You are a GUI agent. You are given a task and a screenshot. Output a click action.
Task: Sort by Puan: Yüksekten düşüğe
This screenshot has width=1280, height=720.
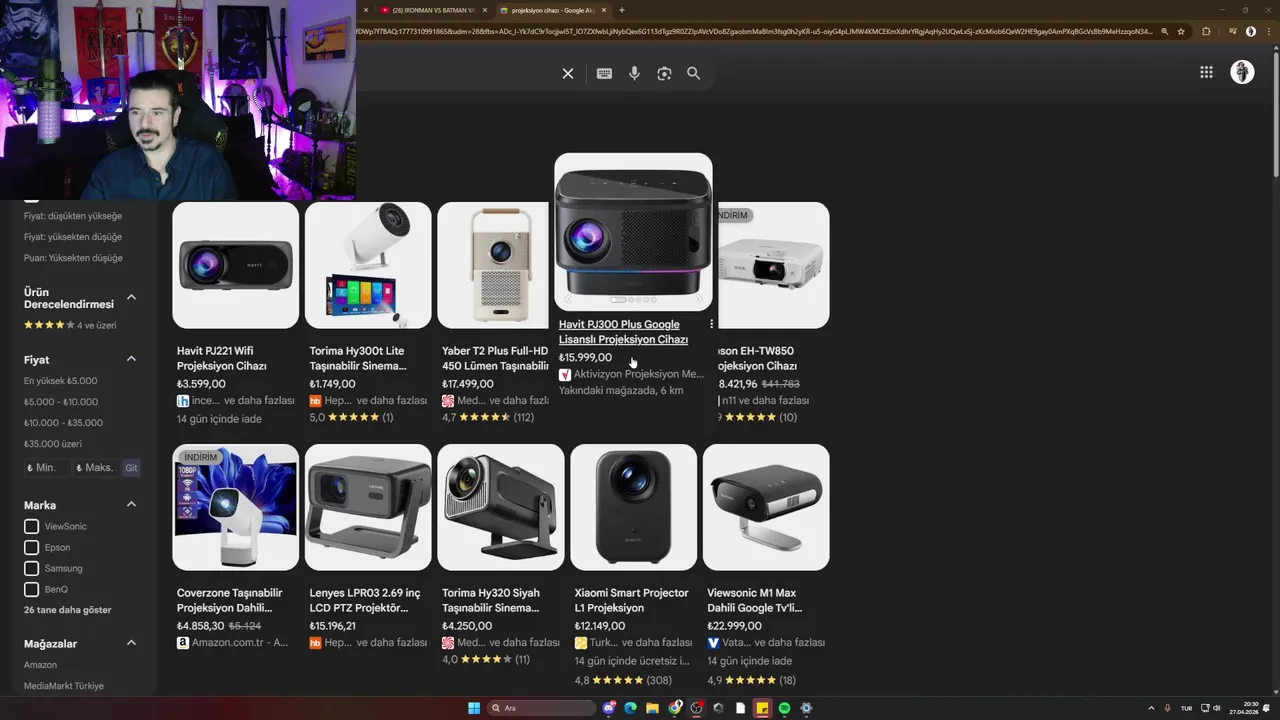[74, 258]
